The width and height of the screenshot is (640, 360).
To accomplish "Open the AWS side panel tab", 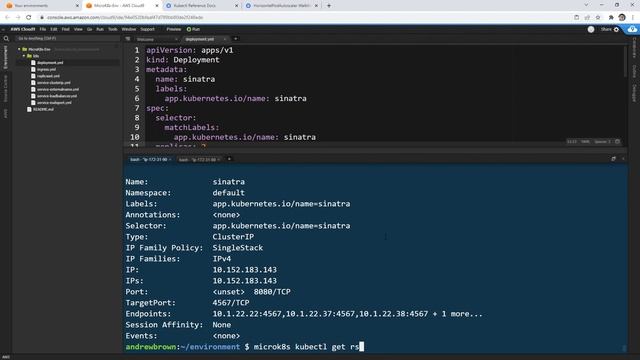I will 5,113.
